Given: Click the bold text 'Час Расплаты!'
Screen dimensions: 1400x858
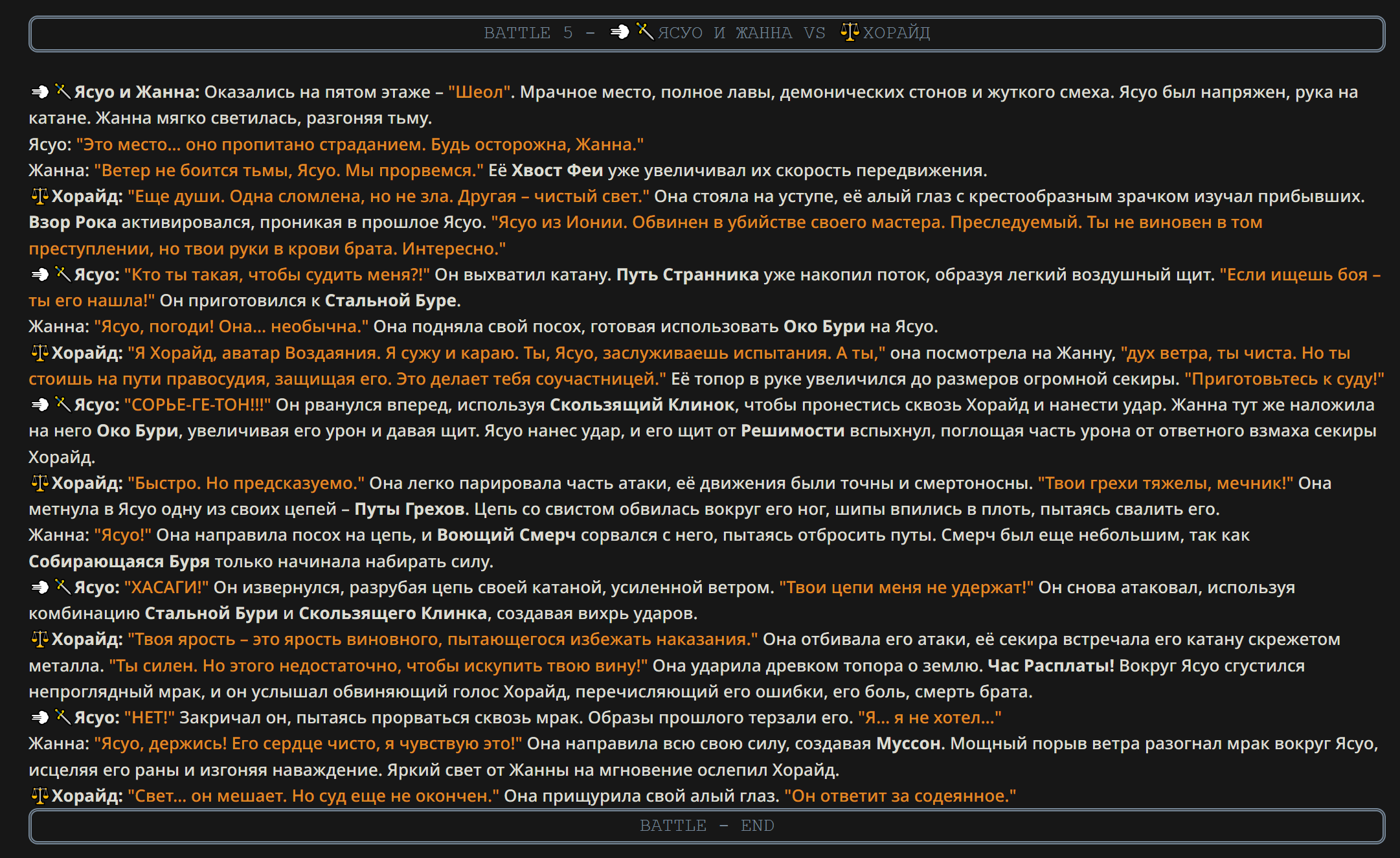Looking at the screenshot, I should (1051, 666).
